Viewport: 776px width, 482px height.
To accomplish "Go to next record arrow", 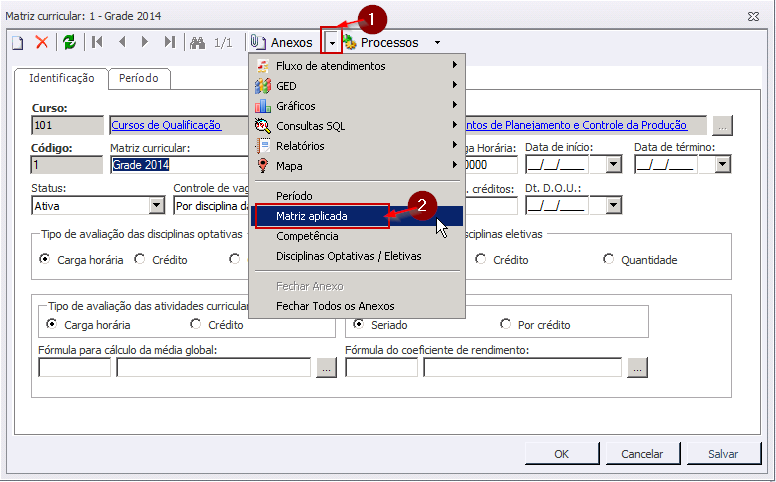I will pos(146,42).
